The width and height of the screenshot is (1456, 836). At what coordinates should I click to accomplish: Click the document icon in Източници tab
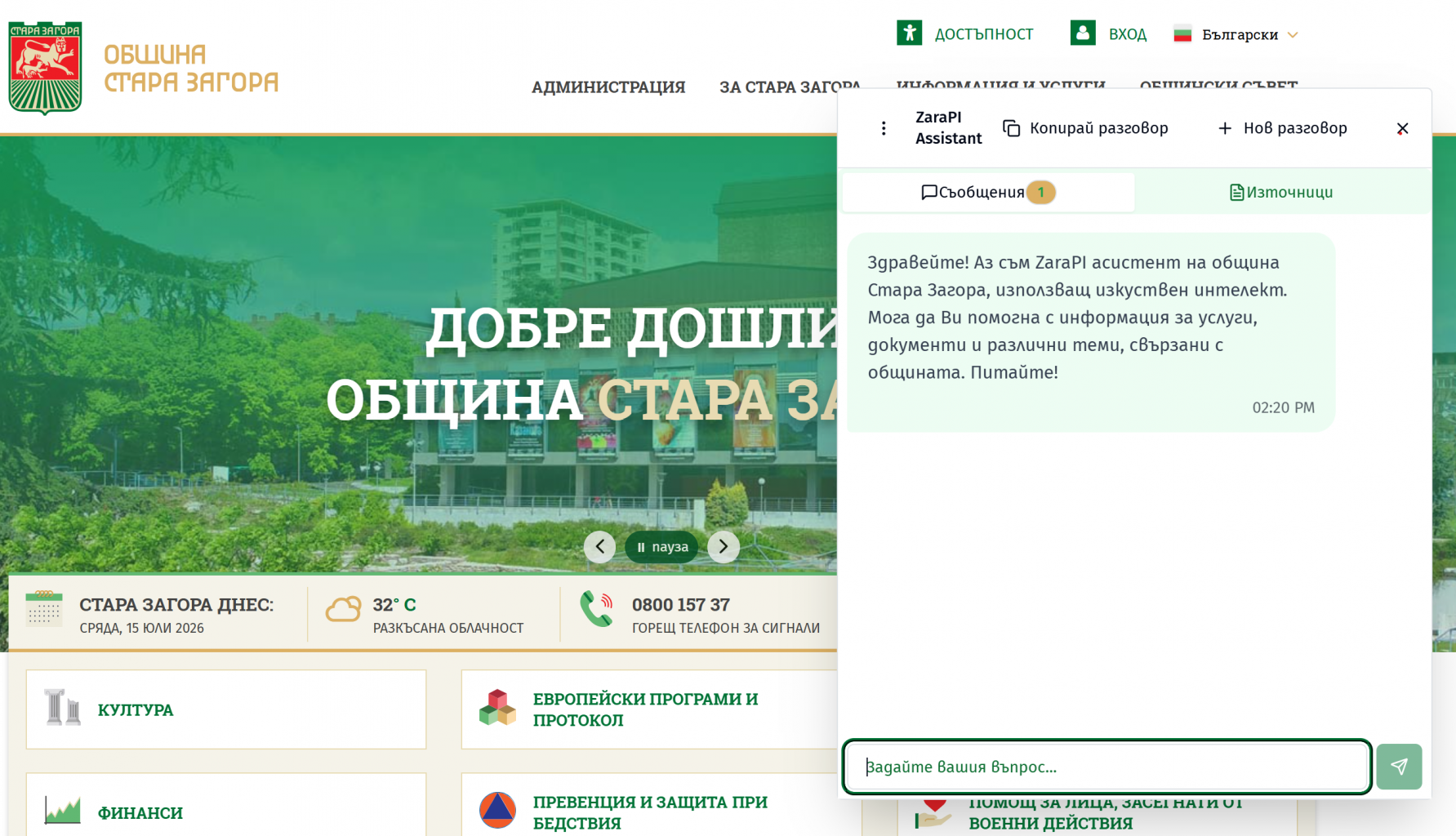pyautogui.click(x=1236, y=192)
